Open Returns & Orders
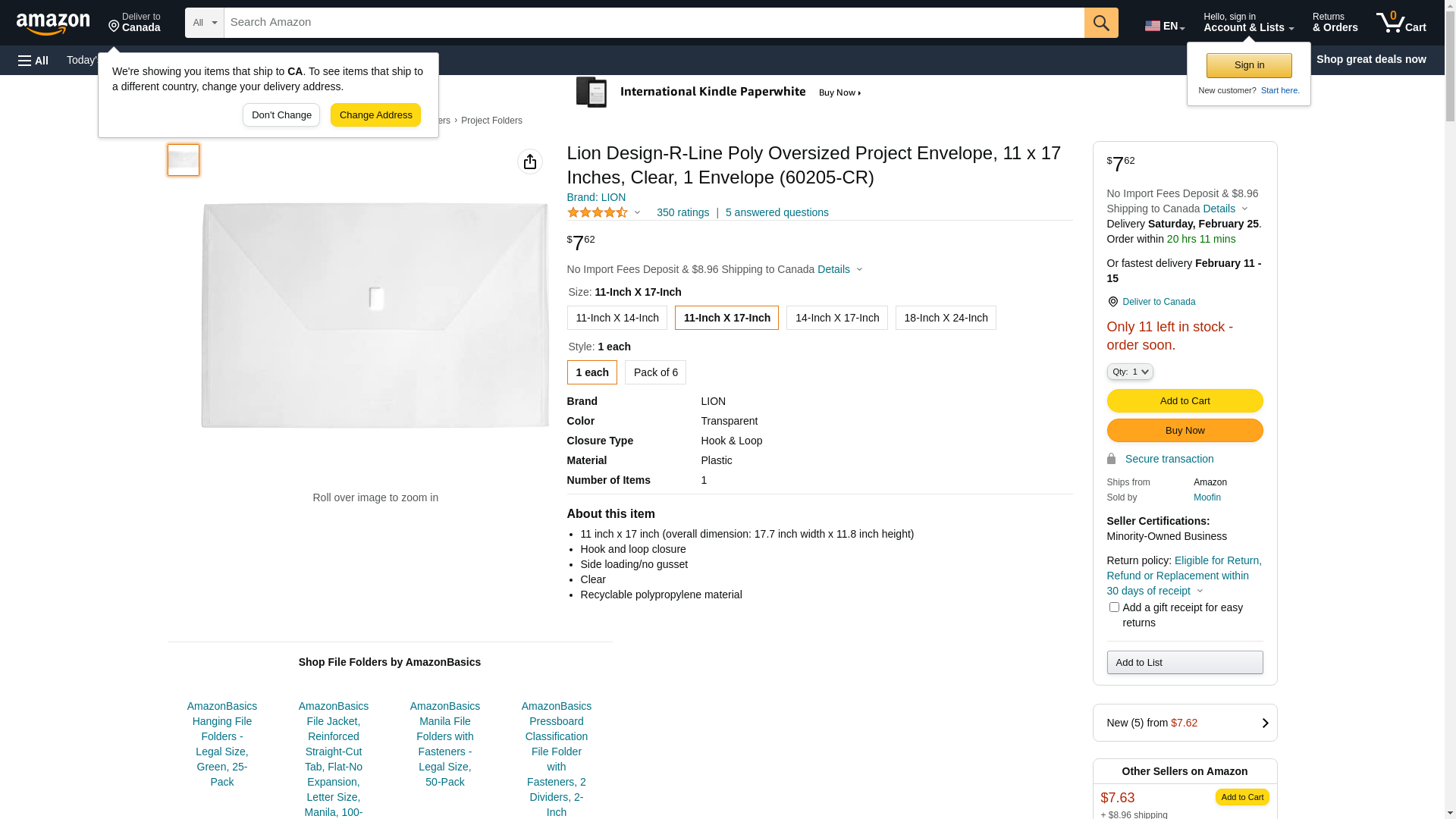Viewport: 1456px width, 819px height. (x=1335, y=23)
